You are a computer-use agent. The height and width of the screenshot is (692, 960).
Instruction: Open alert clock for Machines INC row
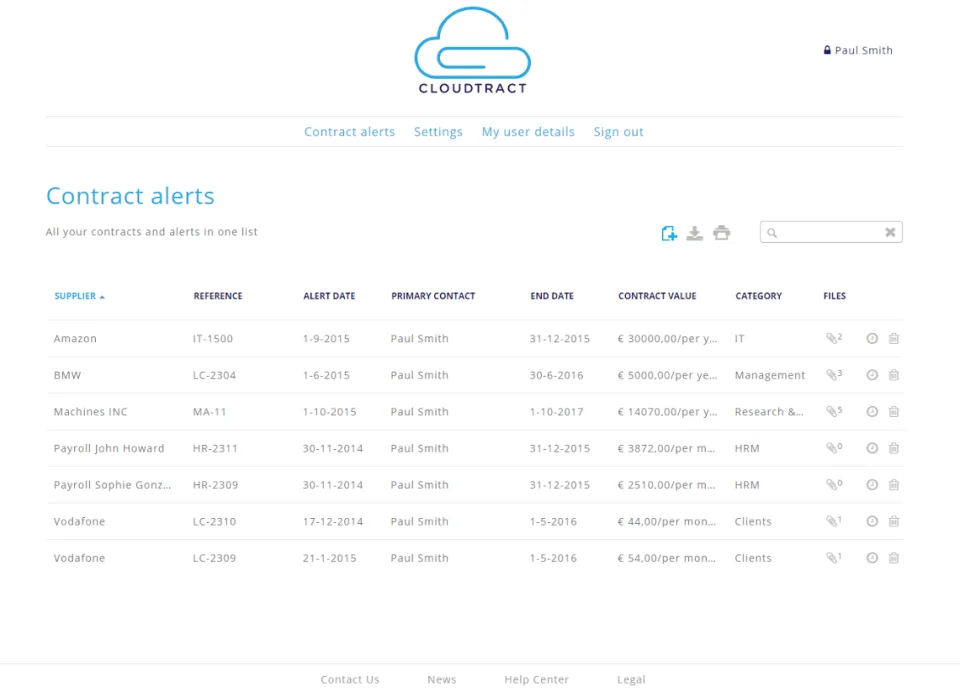(x=872, y=412)
